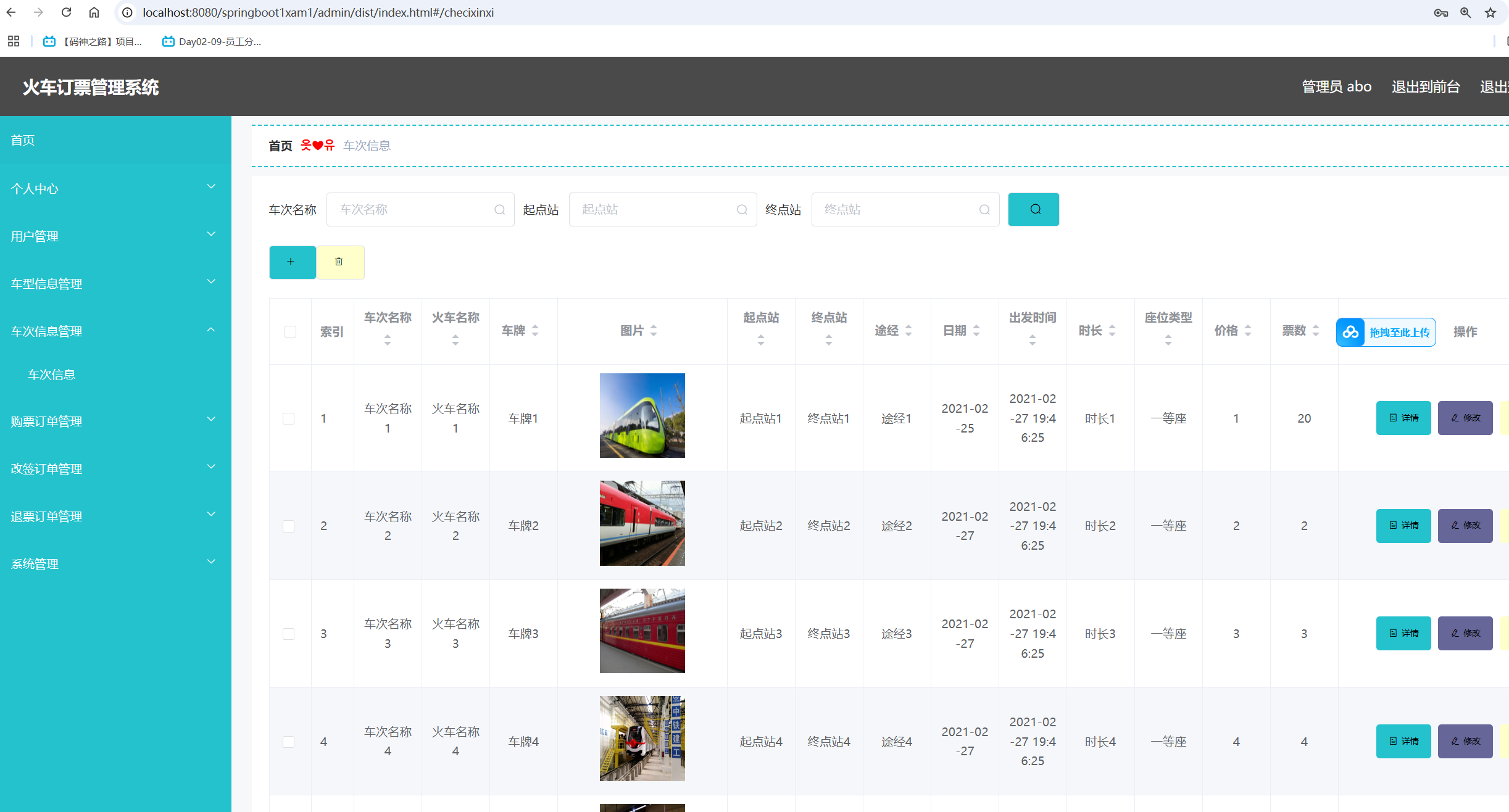Open the Day02-09 bookmark
Image resolution: width=1509 pixels, height=812 pixels.
[x=211, y=41]
